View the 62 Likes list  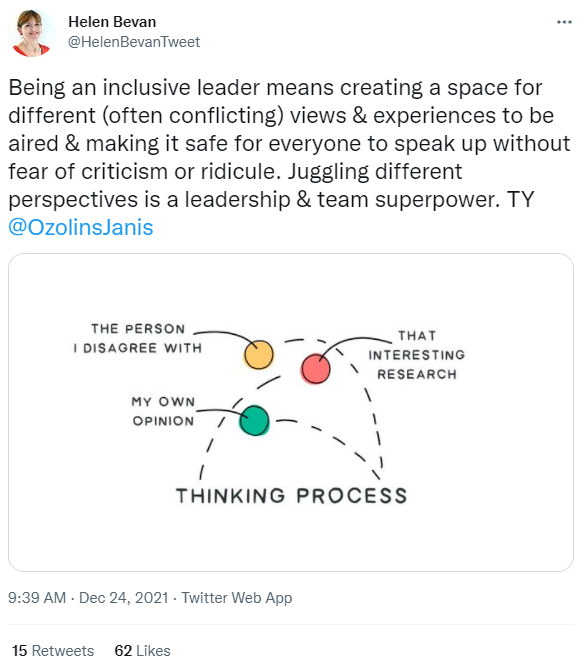tap(143, 651)
